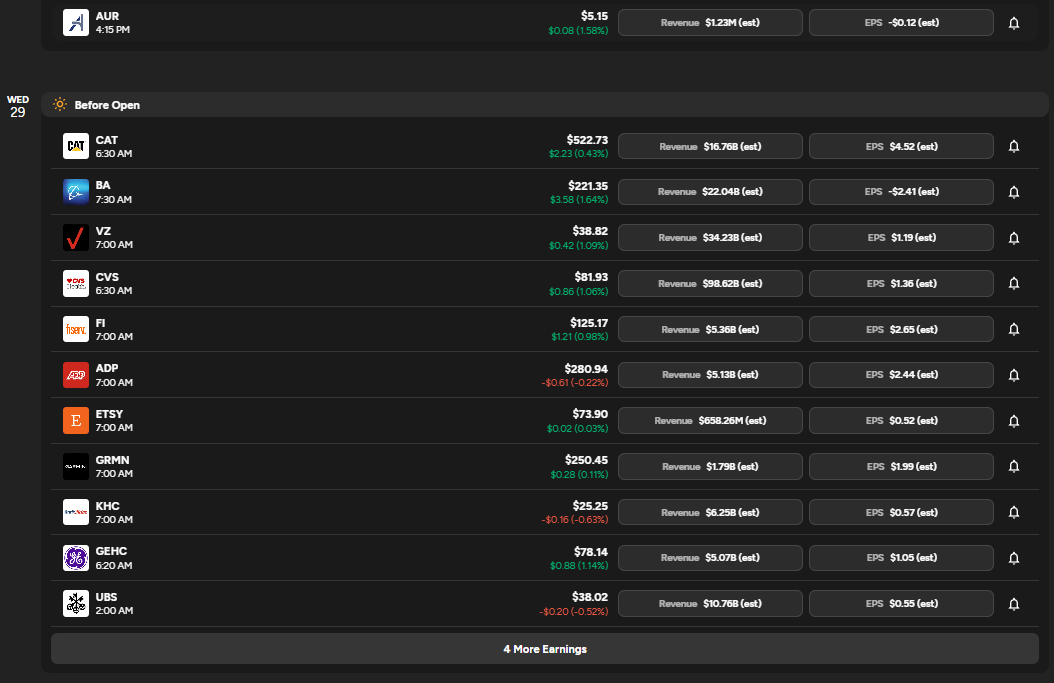Select the CAT ticker symbol

[x=106, y=140]
